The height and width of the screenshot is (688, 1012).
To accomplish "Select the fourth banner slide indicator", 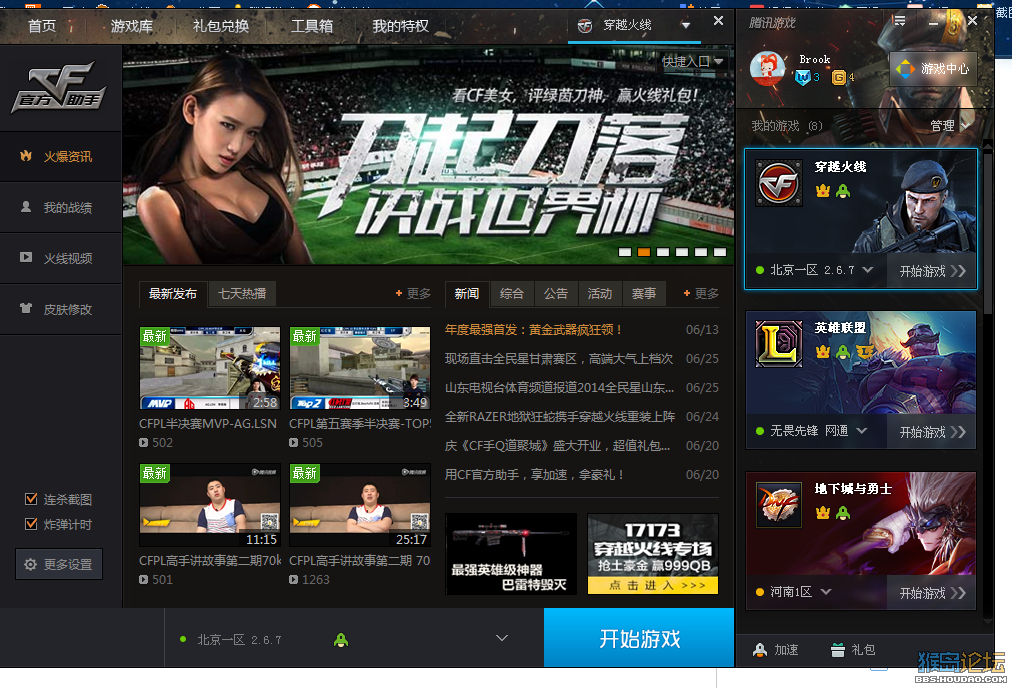I will 682,252.
